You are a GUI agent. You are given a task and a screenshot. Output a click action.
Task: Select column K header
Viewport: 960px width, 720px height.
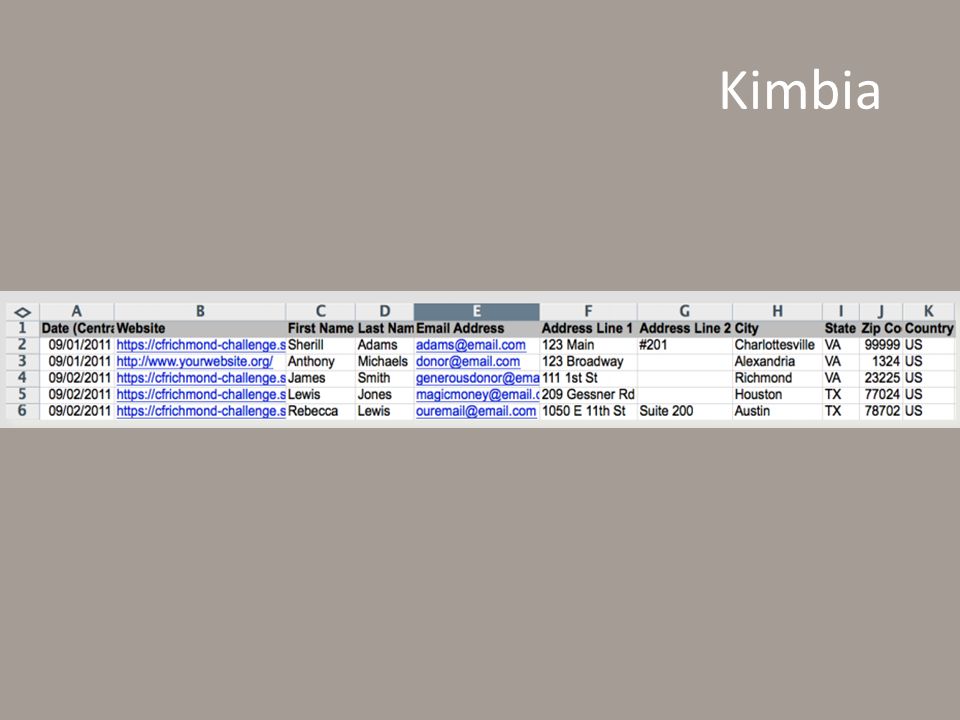pos(928,312)
